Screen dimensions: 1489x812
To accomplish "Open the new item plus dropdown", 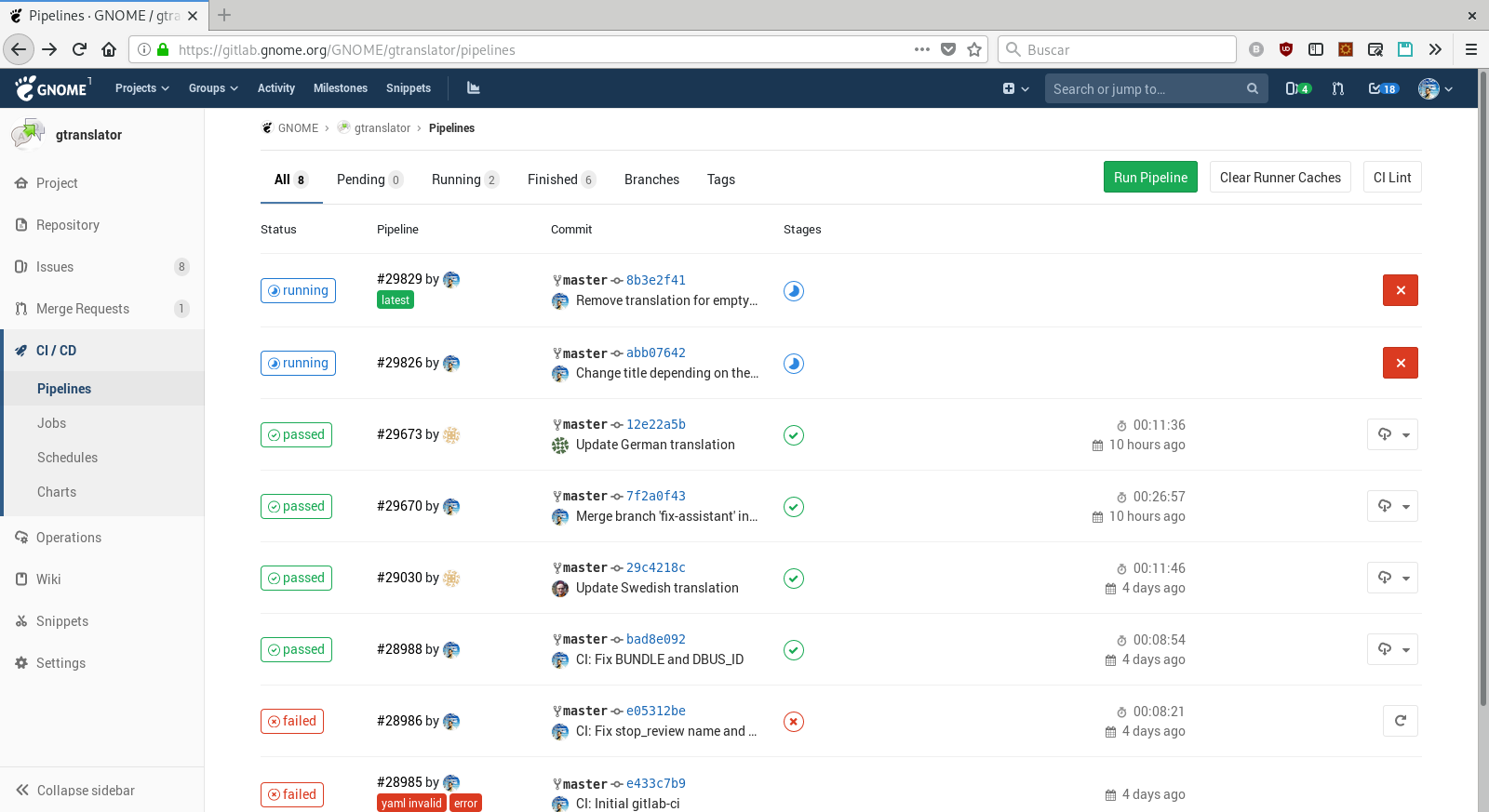I will tap(1015, 88).
